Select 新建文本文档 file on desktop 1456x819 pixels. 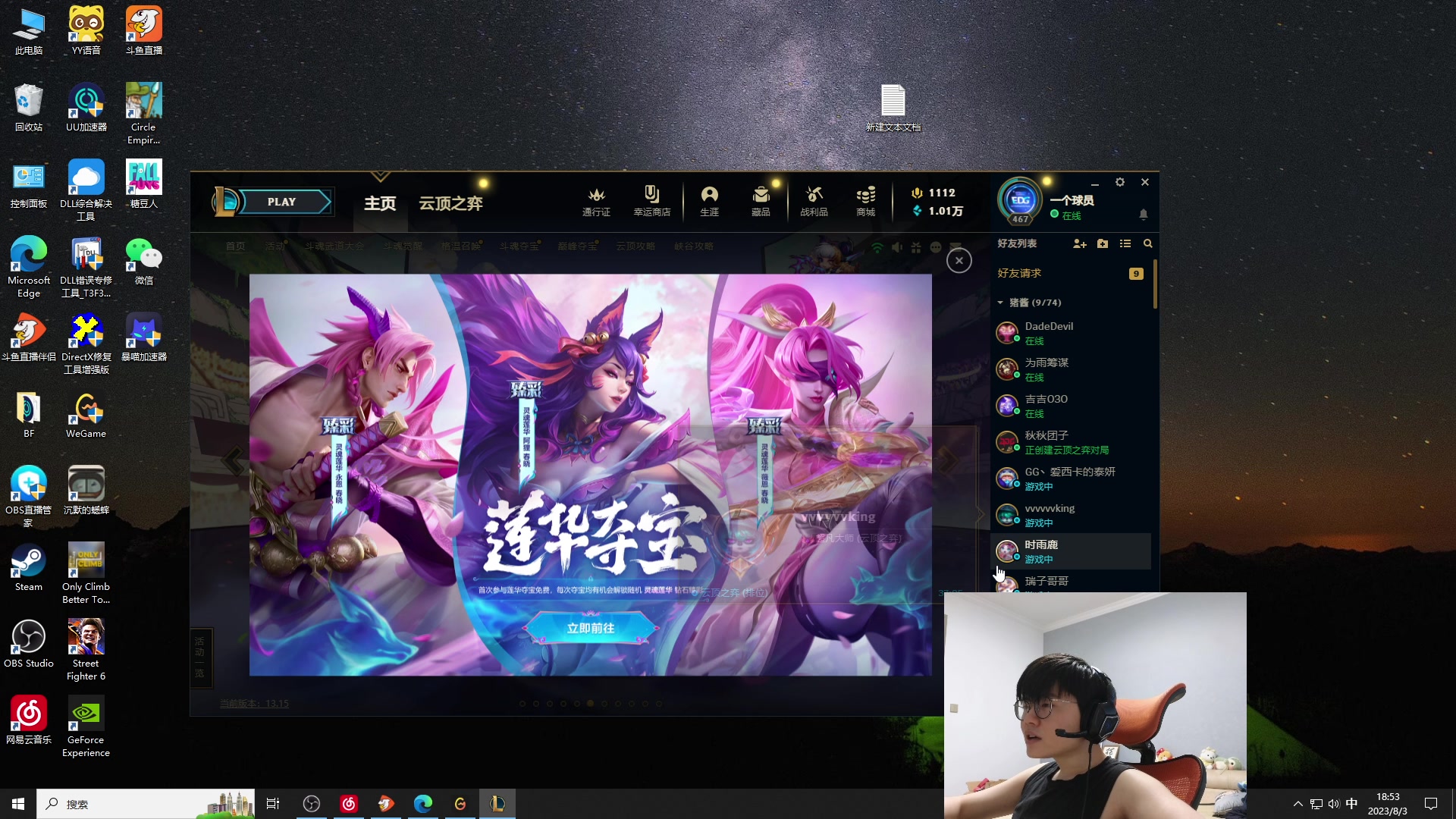click(x=893, y=108)
